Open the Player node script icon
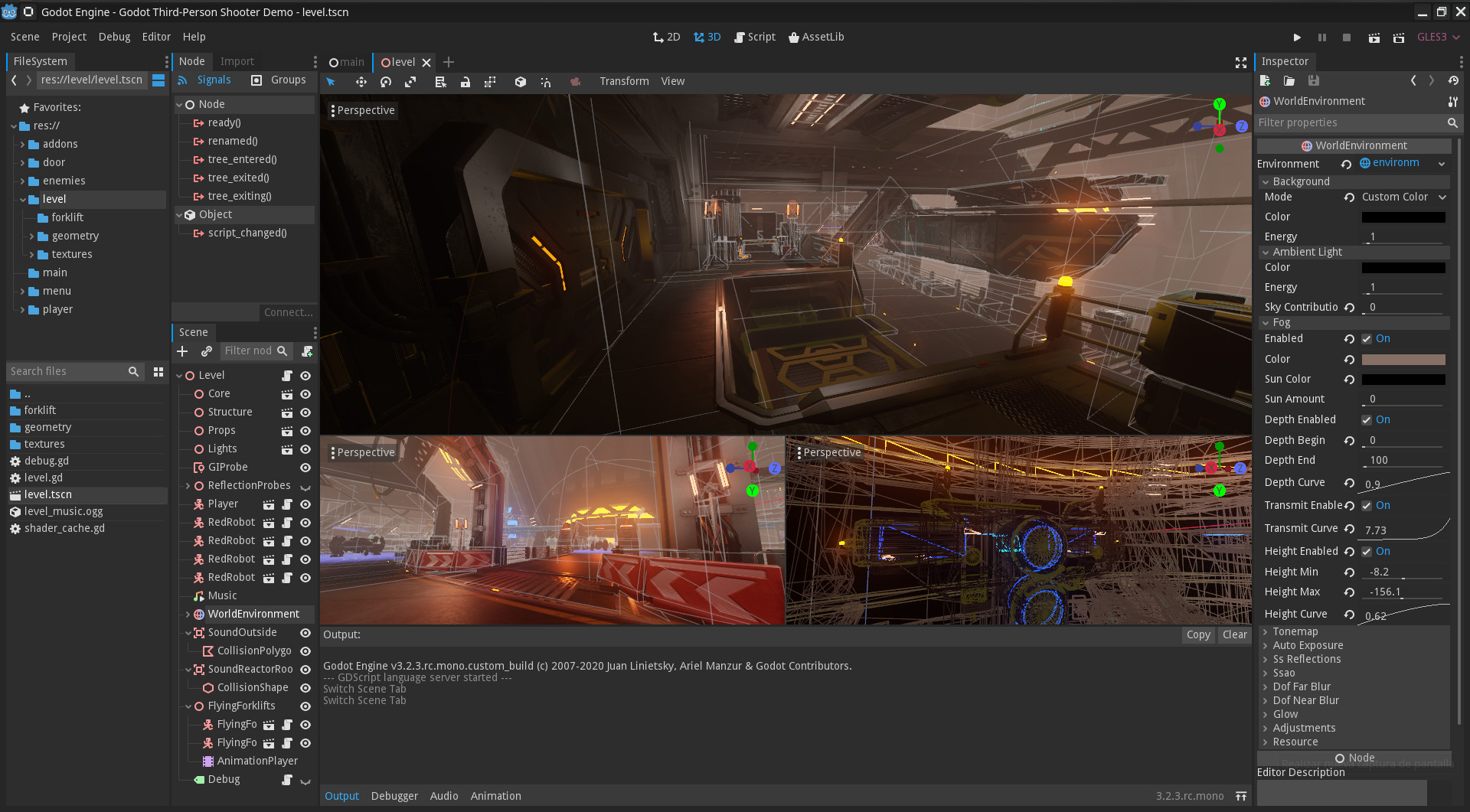1470x812 pixels. (287, 504)
